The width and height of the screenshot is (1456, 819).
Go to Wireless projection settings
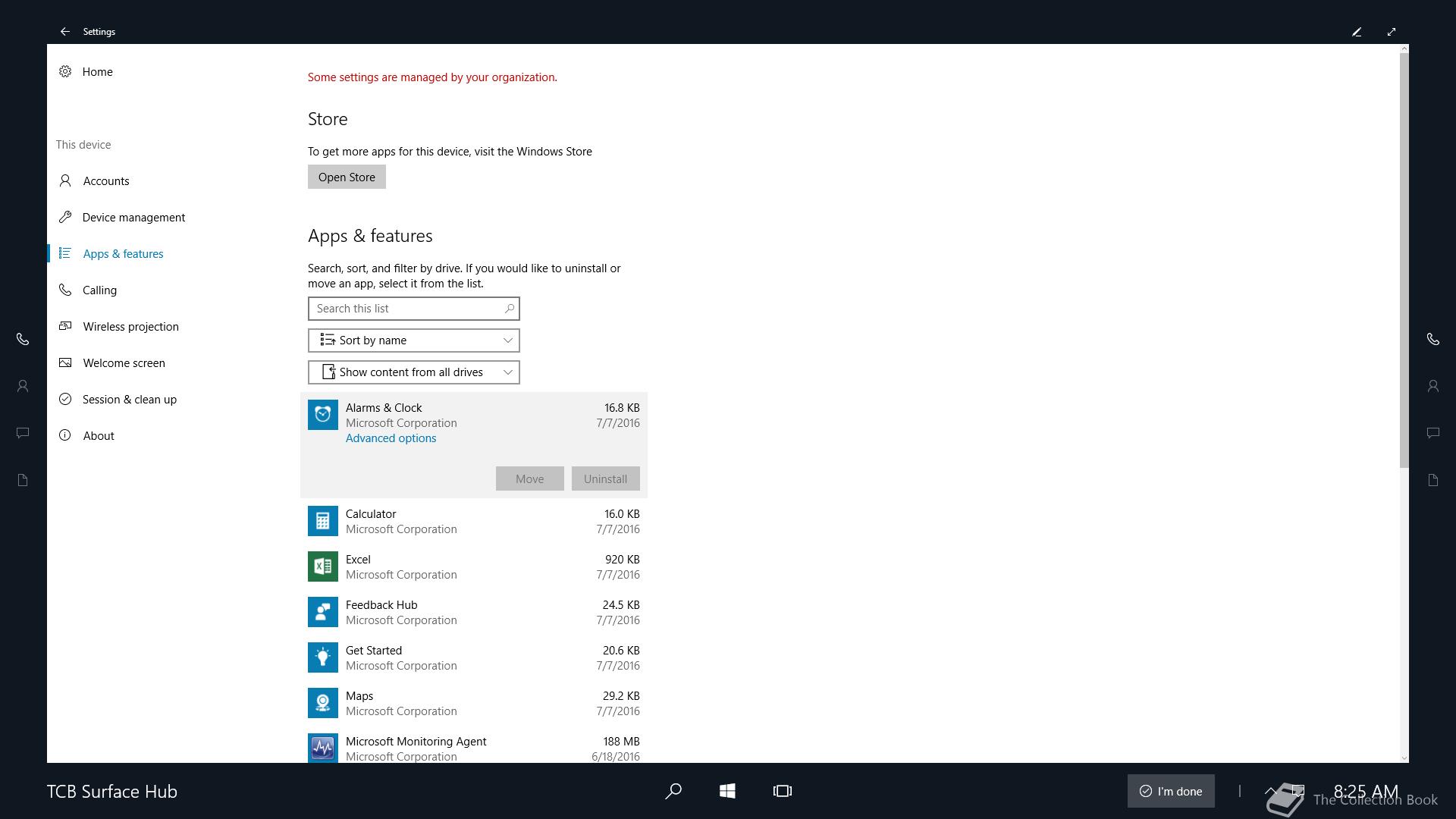(x=130, y=326)
